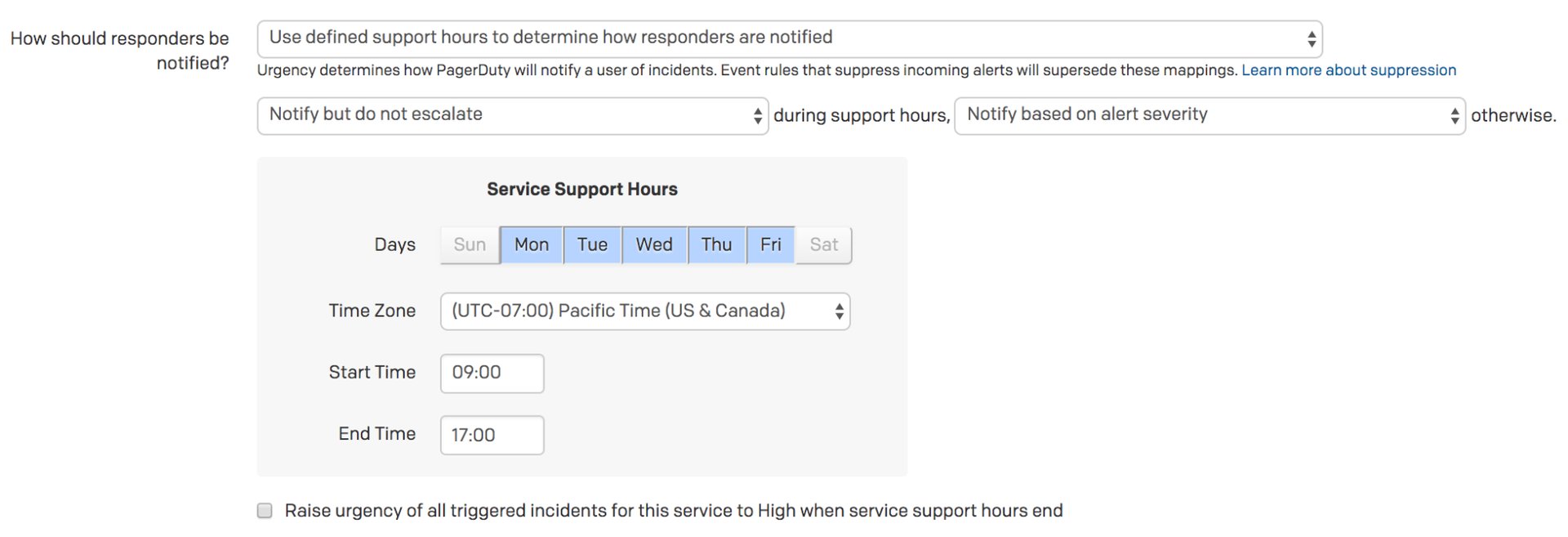Screen dimensions: 1568x537
Task: Click the End Time input field
Action: pos(492,436)
